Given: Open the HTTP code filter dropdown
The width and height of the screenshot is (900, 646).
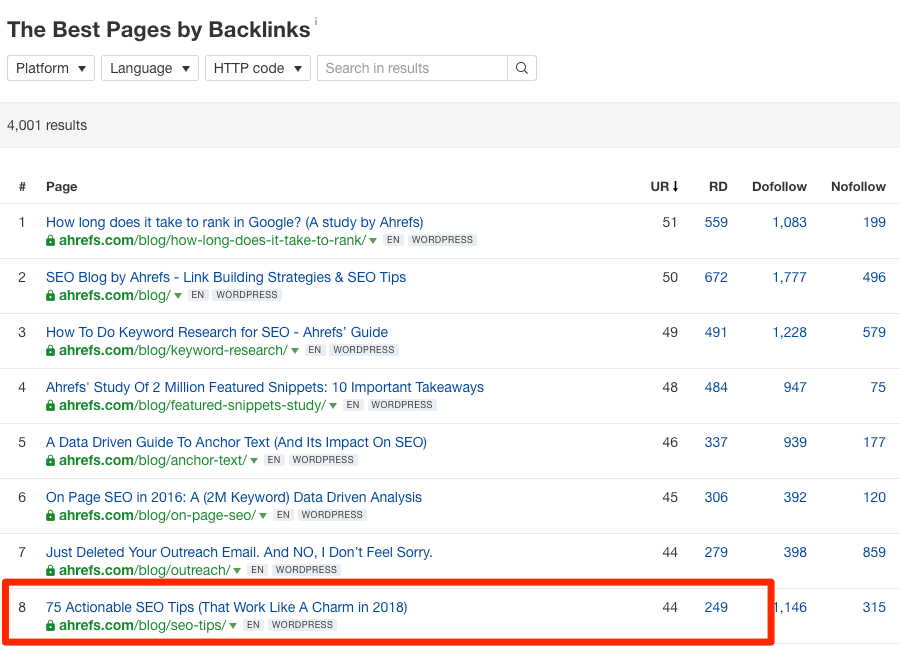Looking at the screenshot, I should 257,68.
